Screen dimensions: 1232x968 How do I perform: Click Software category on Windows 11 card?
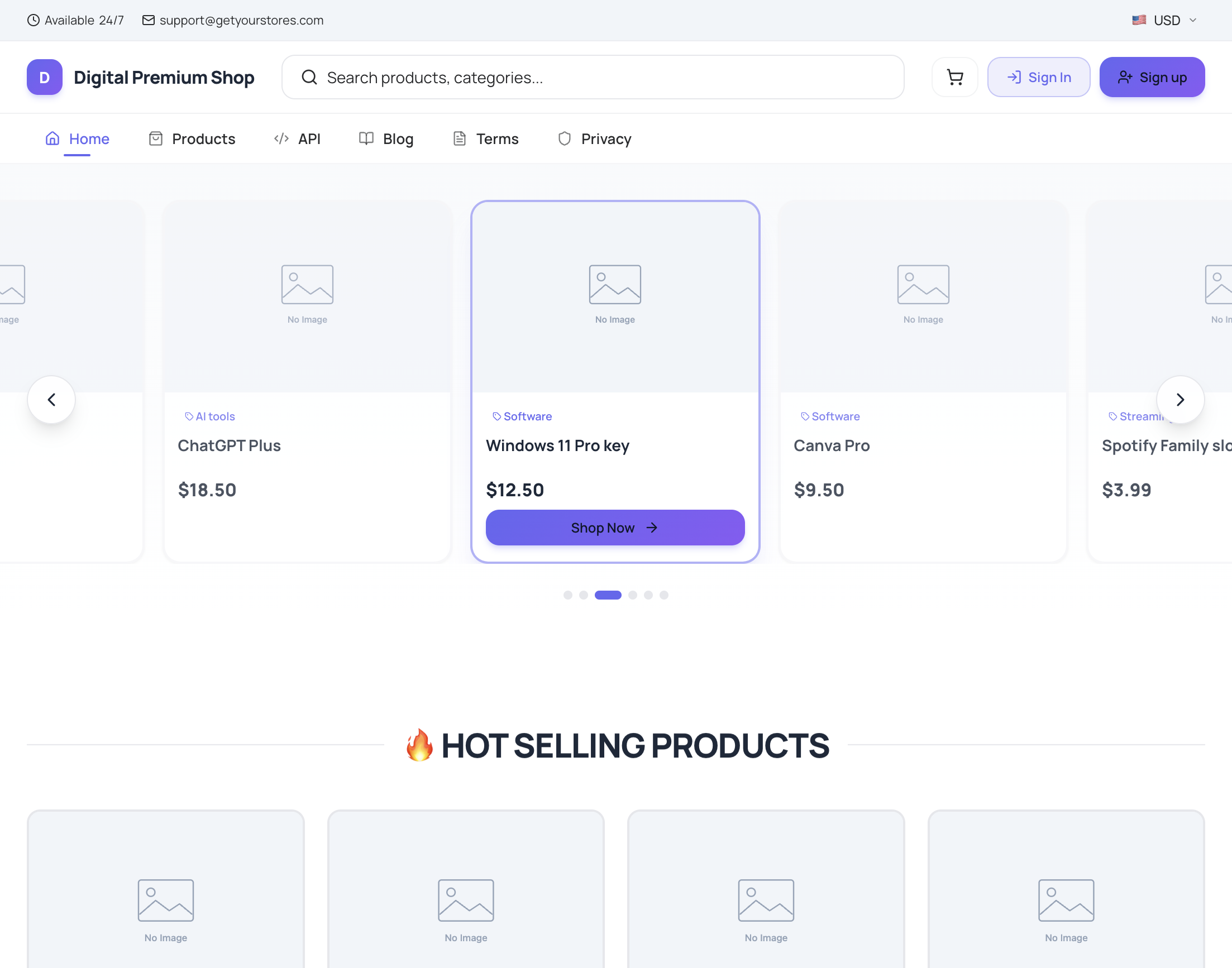click(528, 416)
